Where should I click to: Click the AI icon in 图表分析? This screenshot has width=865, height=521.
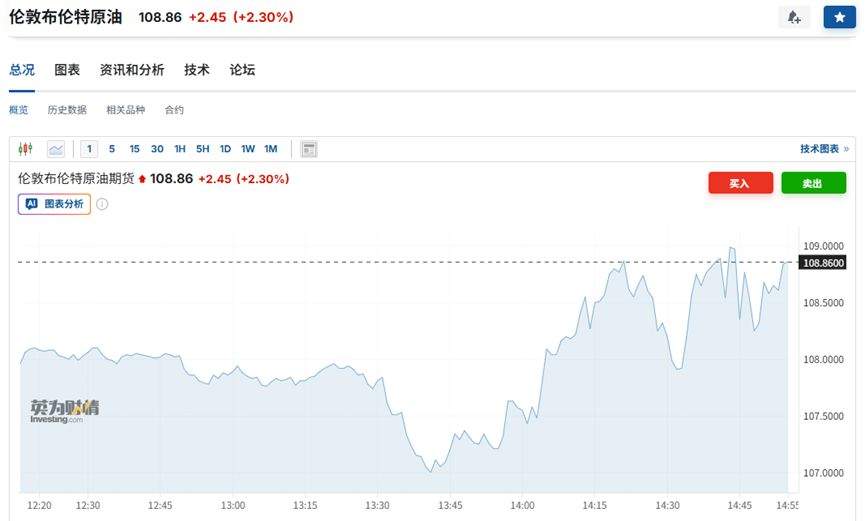coord(31,203)
